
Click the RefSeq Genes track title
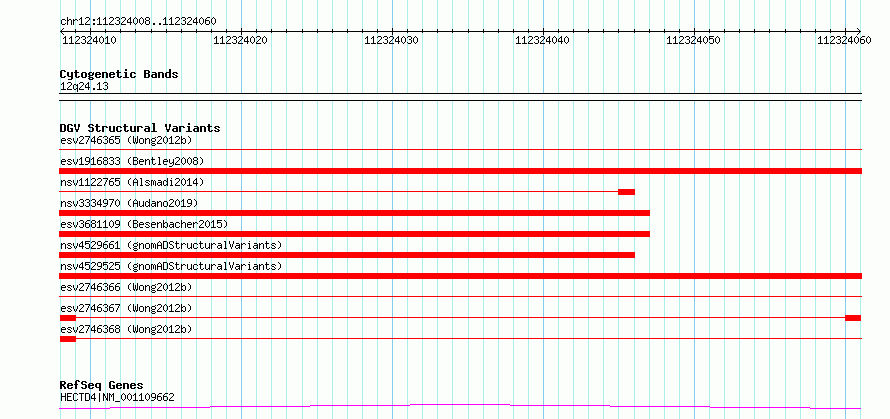pyautogui.click(x=102, y=386)
